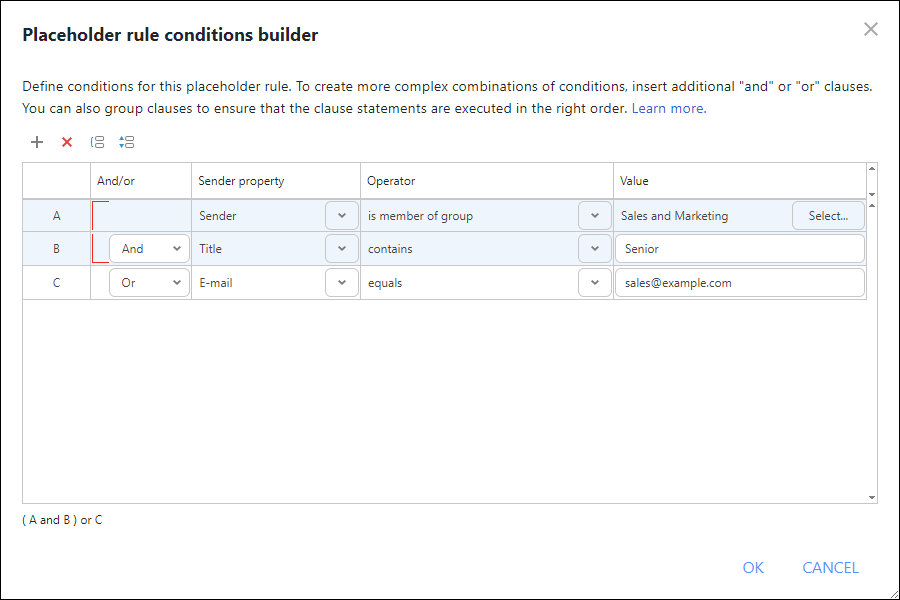Expand the 'equals' operator dropdown
The width and height of the screenshot is (900, 600).
(594, 282)
